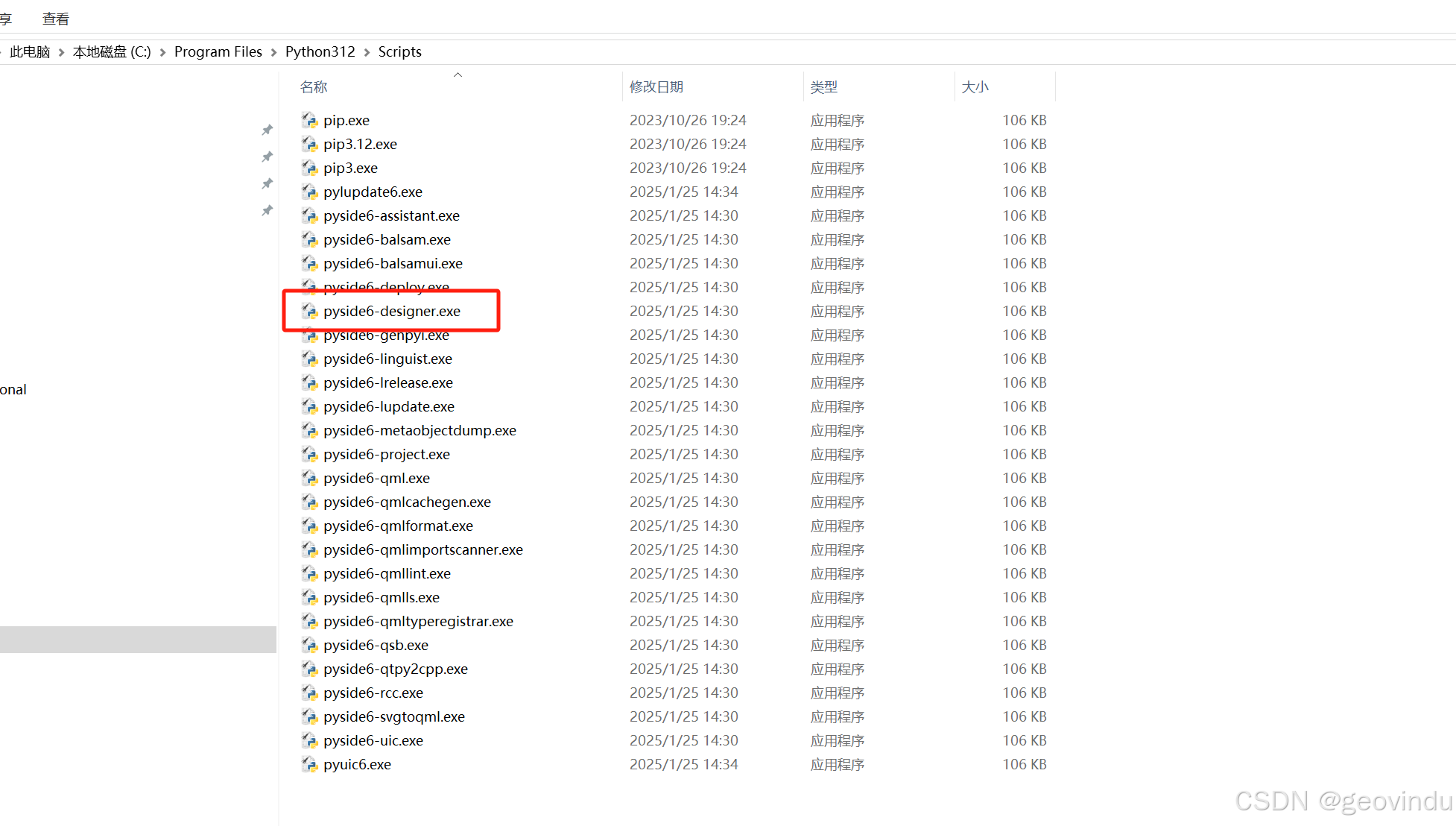This screenshot has height=826, width=1456.
Task: Click the pyside6-qsb.exe file icon
Action: [309, 645]
